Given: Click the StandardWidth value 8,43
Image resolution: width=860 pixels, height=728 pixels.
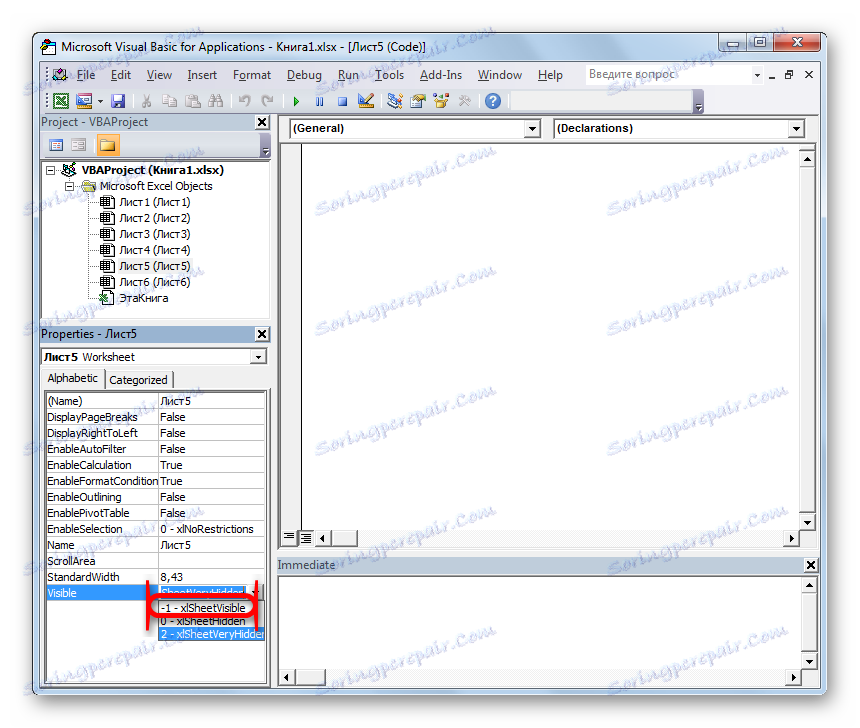Looking at the screenshot, I should [x=212, y=577].
